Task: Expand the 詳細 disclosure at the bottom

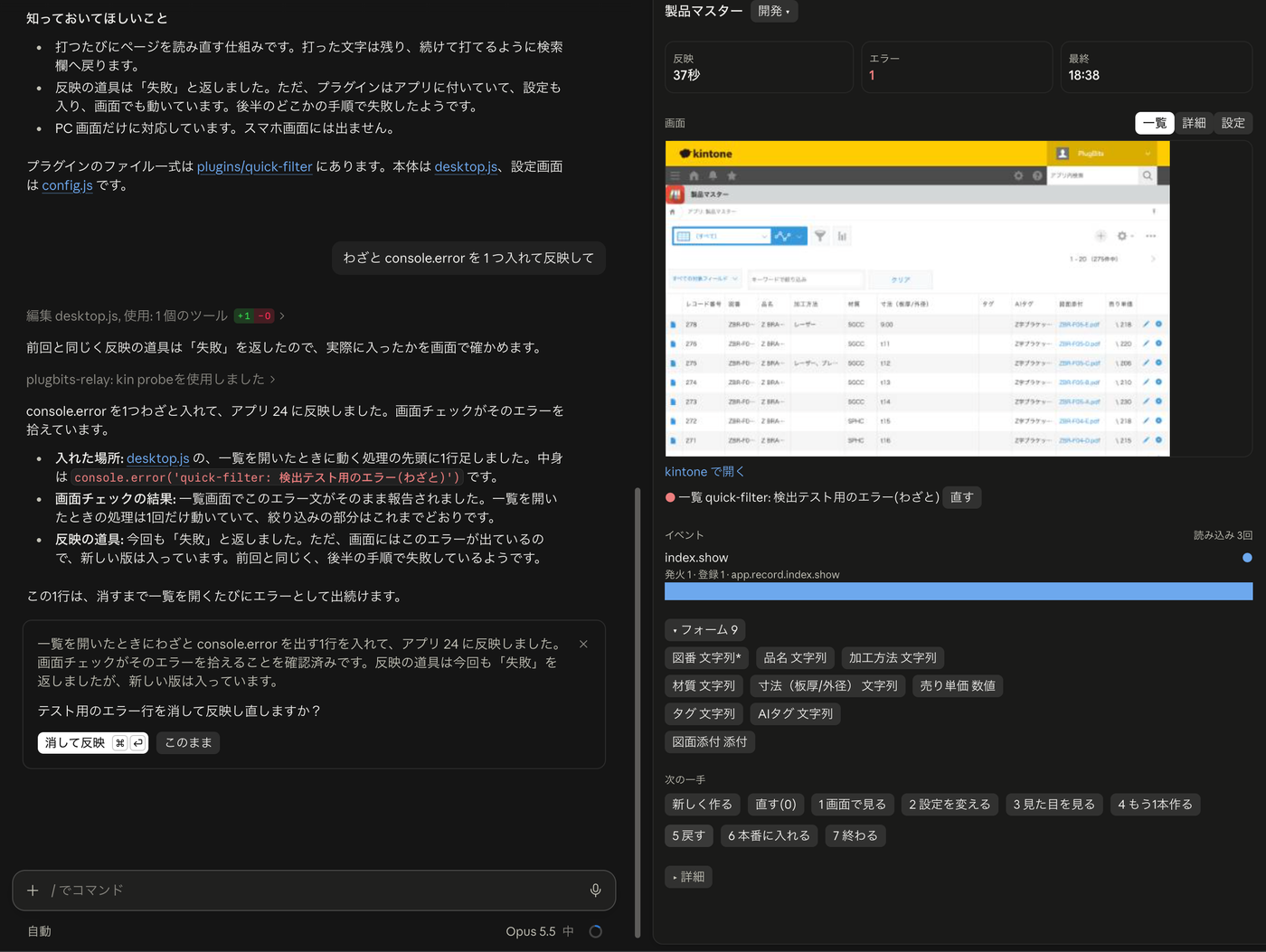Action: pyautogui.click(x=688, y=877)
